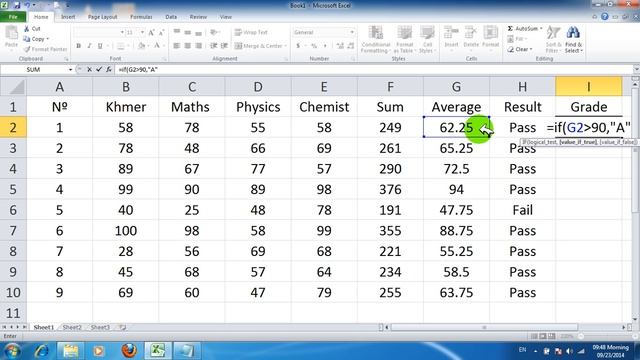Open Cell Styles gallery
The width and height of the screenshot is (640, 360).
[427, 39]
